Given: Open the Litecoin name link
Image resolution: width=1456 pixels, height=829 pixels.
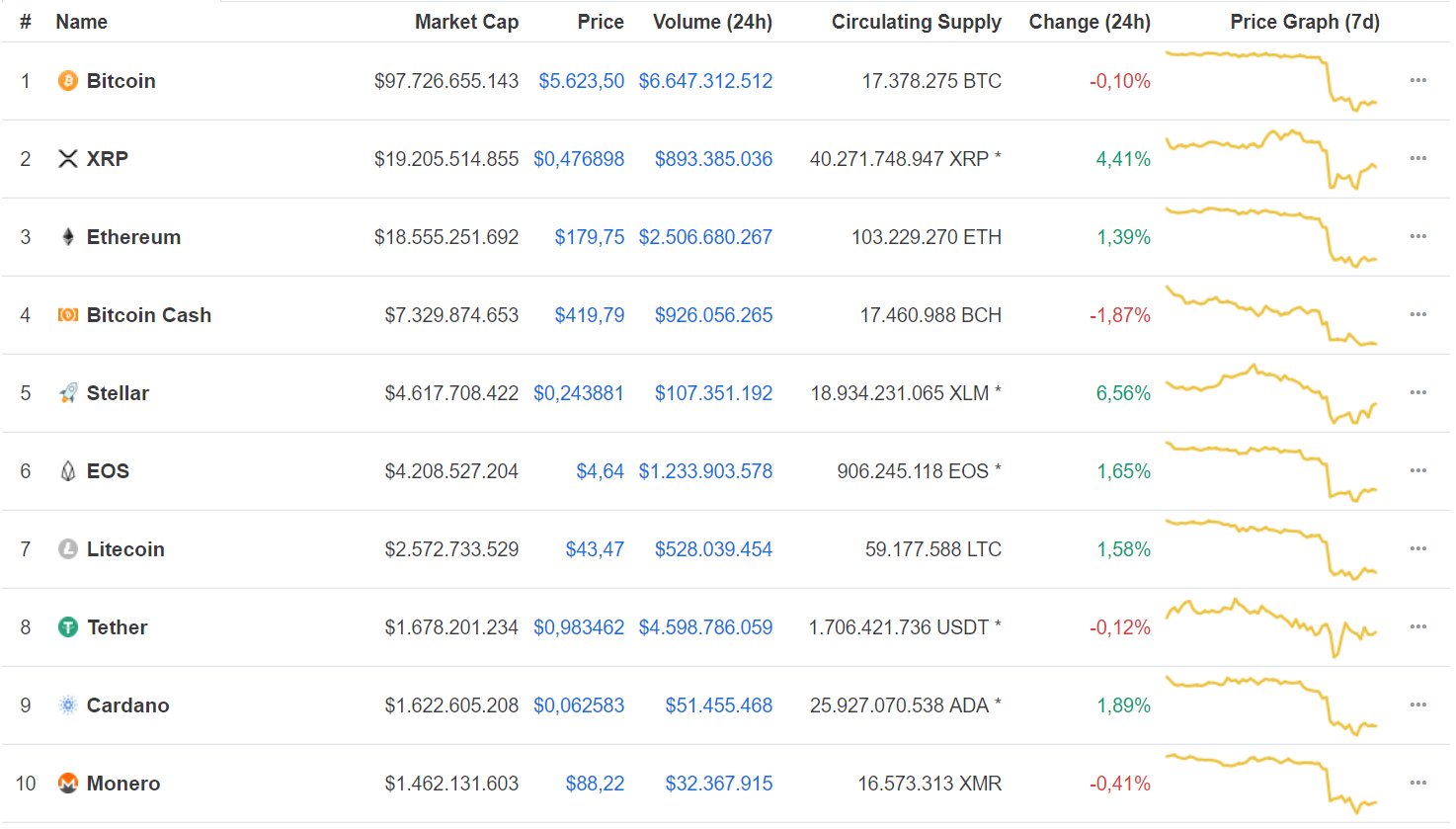Looking at the screenshot, I should [125, 549].
